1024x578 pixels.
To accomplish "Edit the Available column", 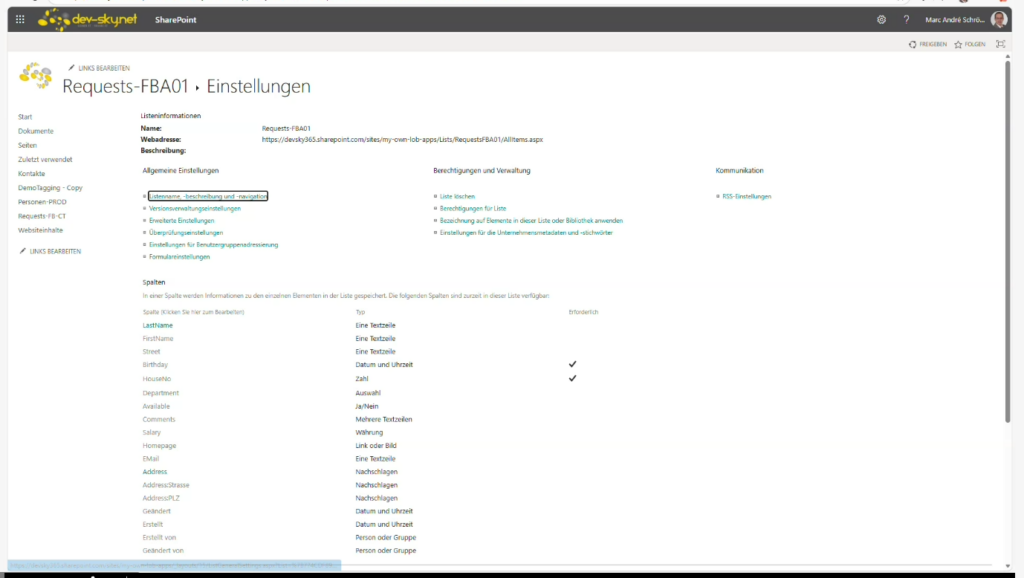I will (x=156, y=406).
